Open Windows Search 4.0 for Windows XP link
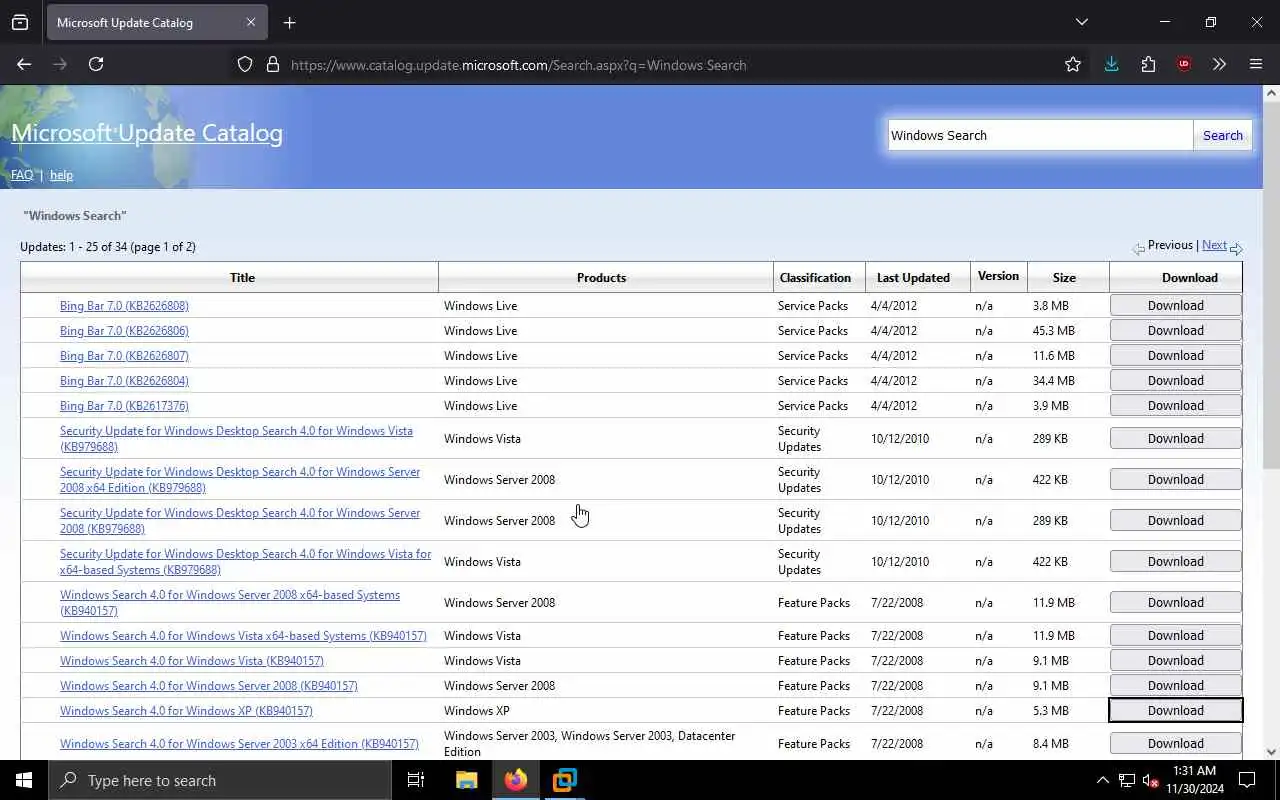This screenshot has width=1280, height=800. click(186, 711)
